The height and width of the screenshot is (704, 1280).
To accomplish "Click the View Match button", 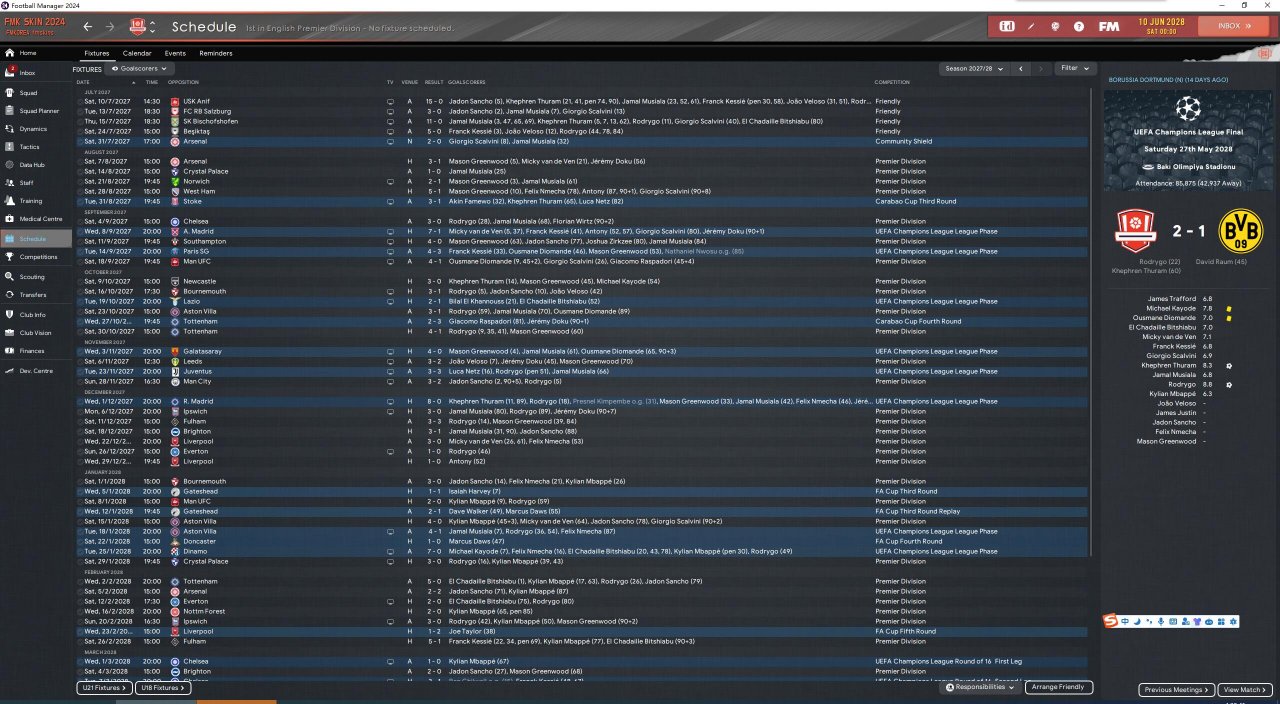I will pos(1245,690).
